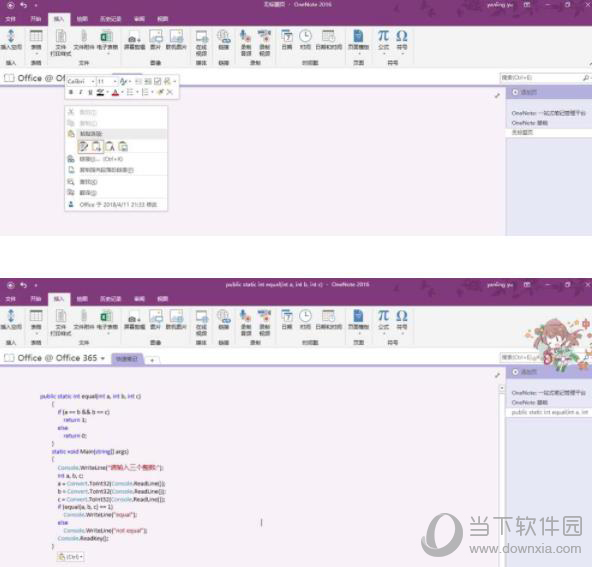Open Paste Options (Ctrl) button below code
592x567 pixels.
coord(70,557)
